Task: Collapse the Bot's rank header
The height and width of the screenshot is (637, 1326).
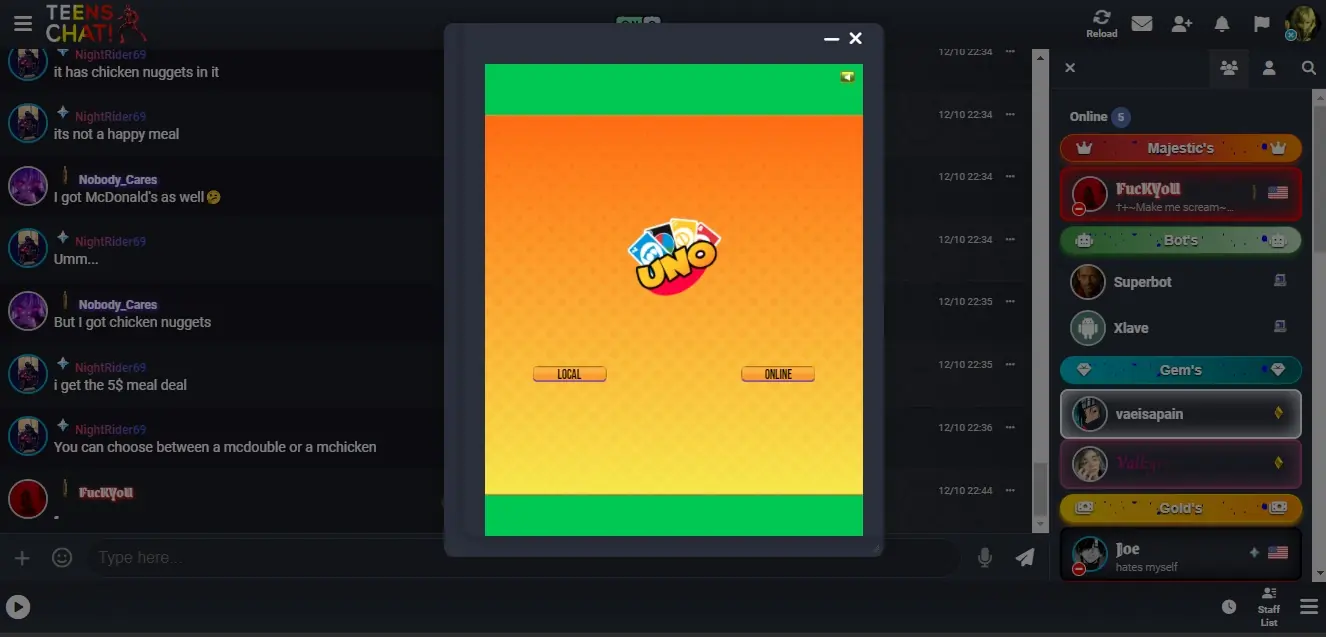Action: pyautogui.click(x=1181, y=240)
